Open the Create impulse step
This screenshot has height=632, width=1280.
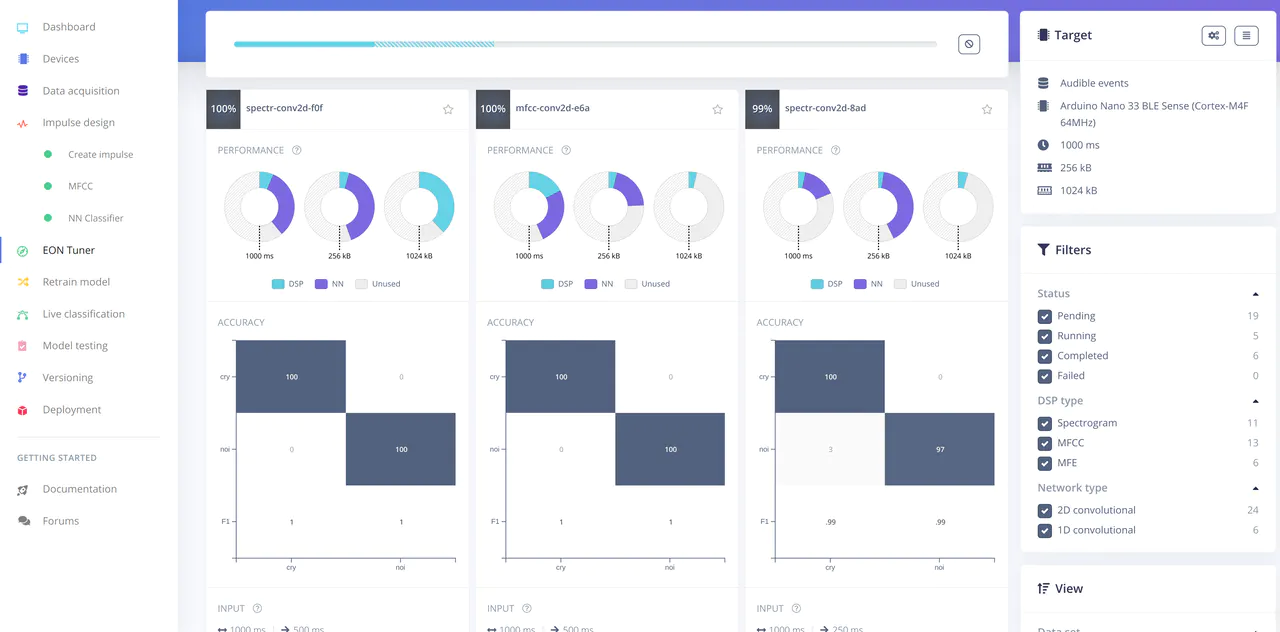[x=100, y=155]
